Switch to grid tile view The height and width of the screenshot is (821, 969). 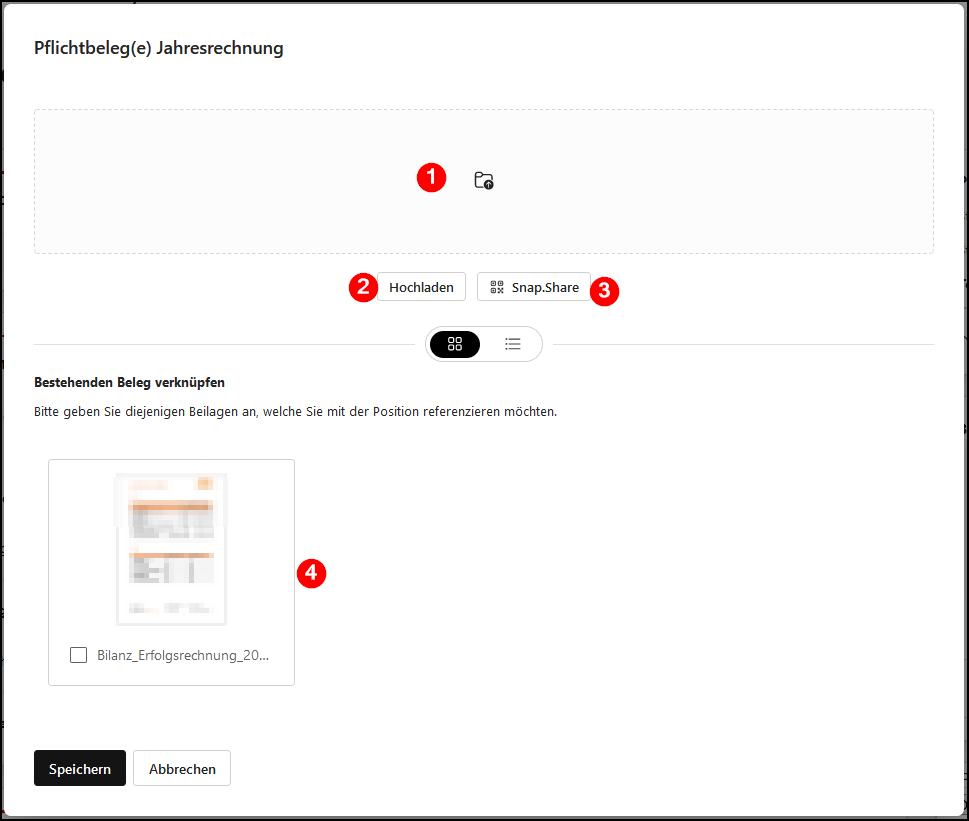point(455,344)
